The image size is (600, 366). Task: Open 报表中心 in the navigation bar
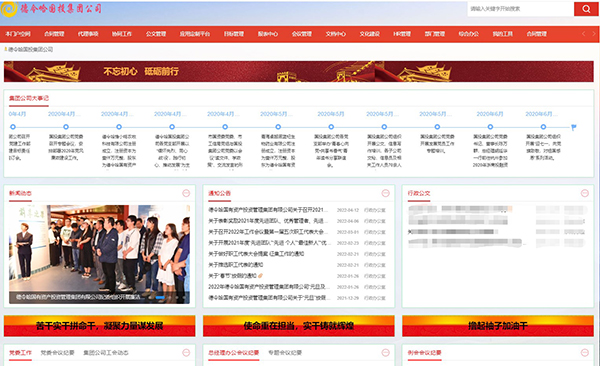coord(268,34)
